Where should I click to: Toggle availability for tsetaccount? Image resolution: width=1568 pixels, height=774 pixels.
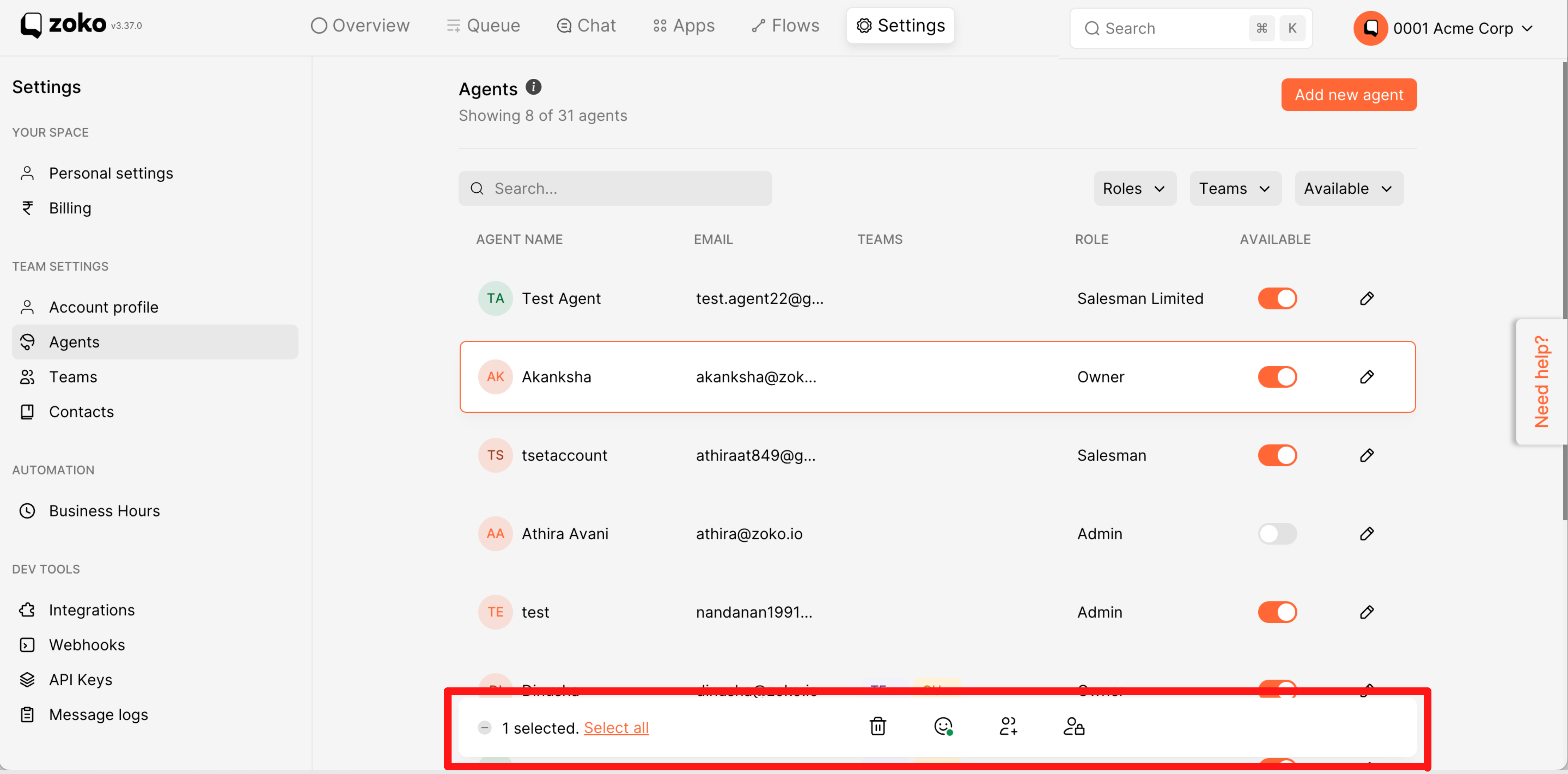click(x=1278, y=455)
